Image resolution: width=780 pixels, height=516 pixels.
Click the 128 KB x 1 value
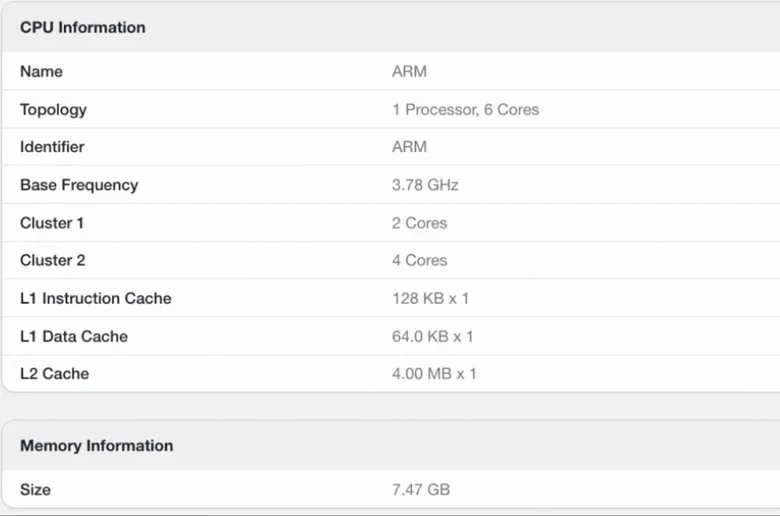(x=430, y=298)
